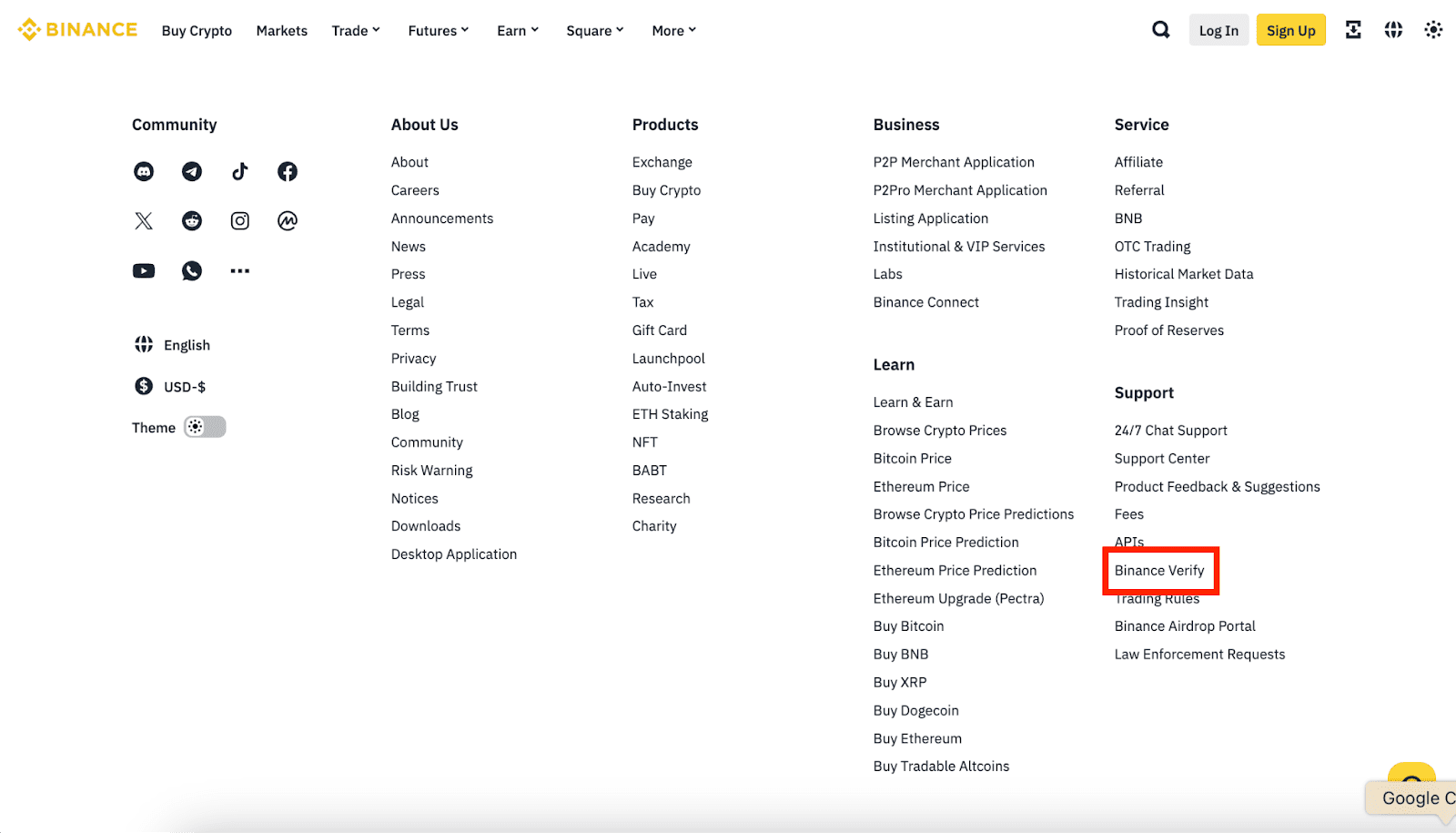This screenshot has height=833, width=1456.
Task: Open the TikTok community icon
Action: pyautogui.click(x=239, y=171)
